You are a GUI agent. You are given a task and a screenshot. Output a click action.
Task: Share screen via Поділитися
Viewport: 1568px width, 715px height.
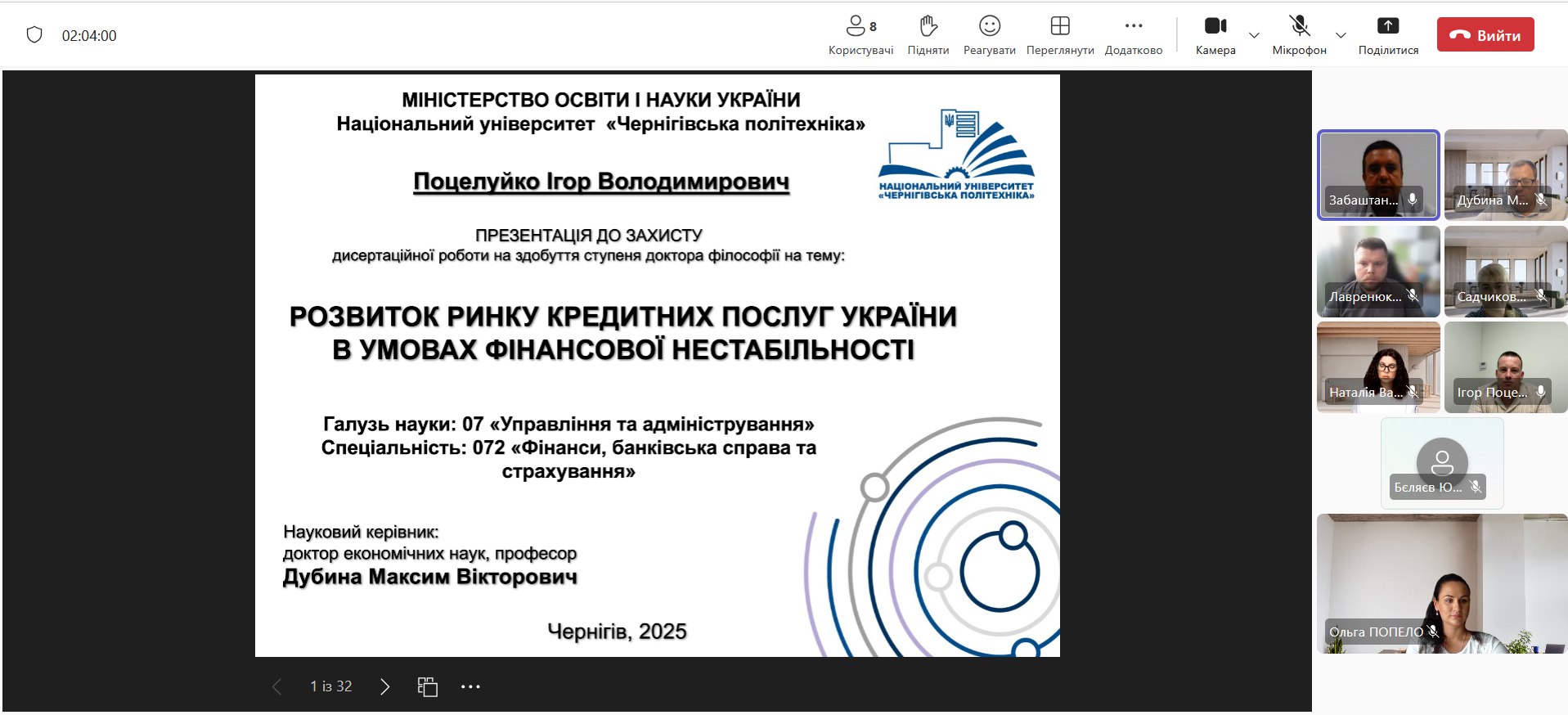click(x=1388, y=36)
